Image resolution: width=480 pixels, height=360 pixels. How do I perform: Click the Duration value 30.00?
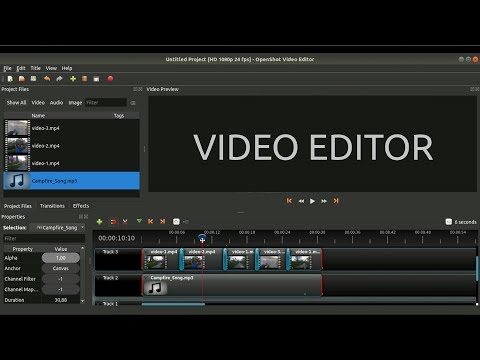(61, 300)
